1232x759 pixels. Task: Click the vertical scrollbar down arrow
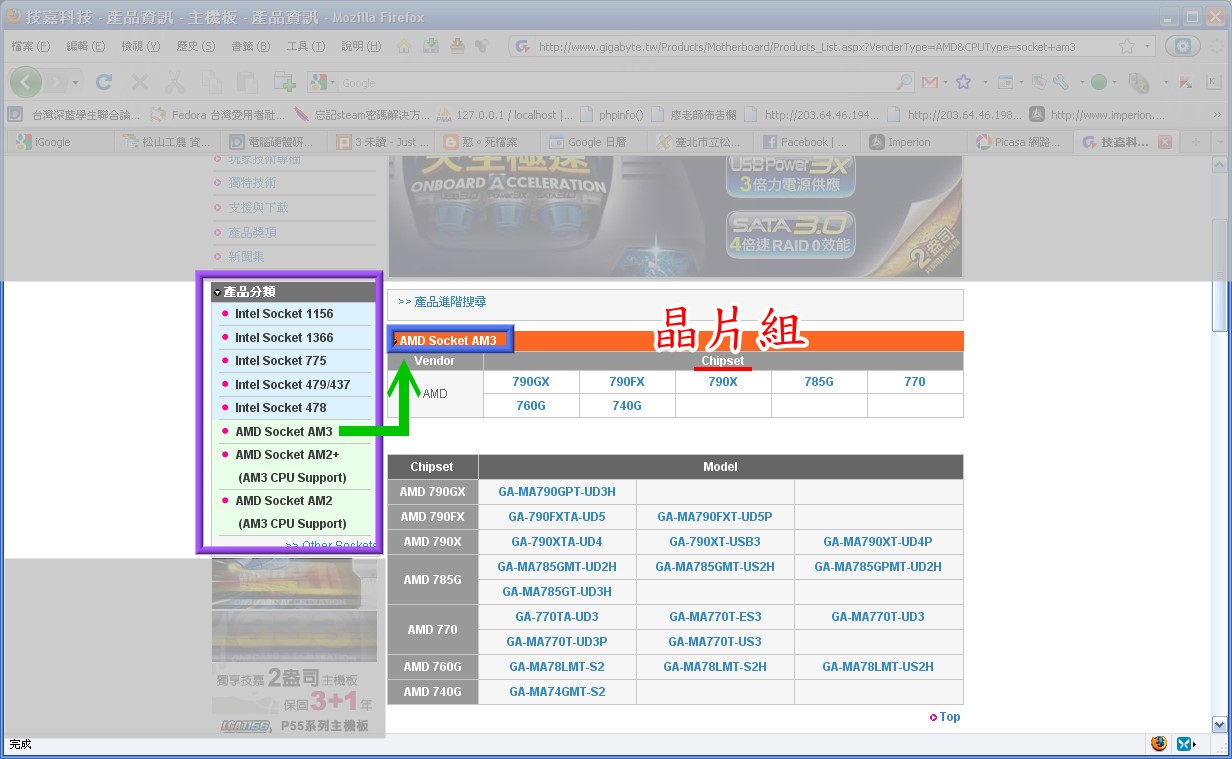click(1219, 725)
